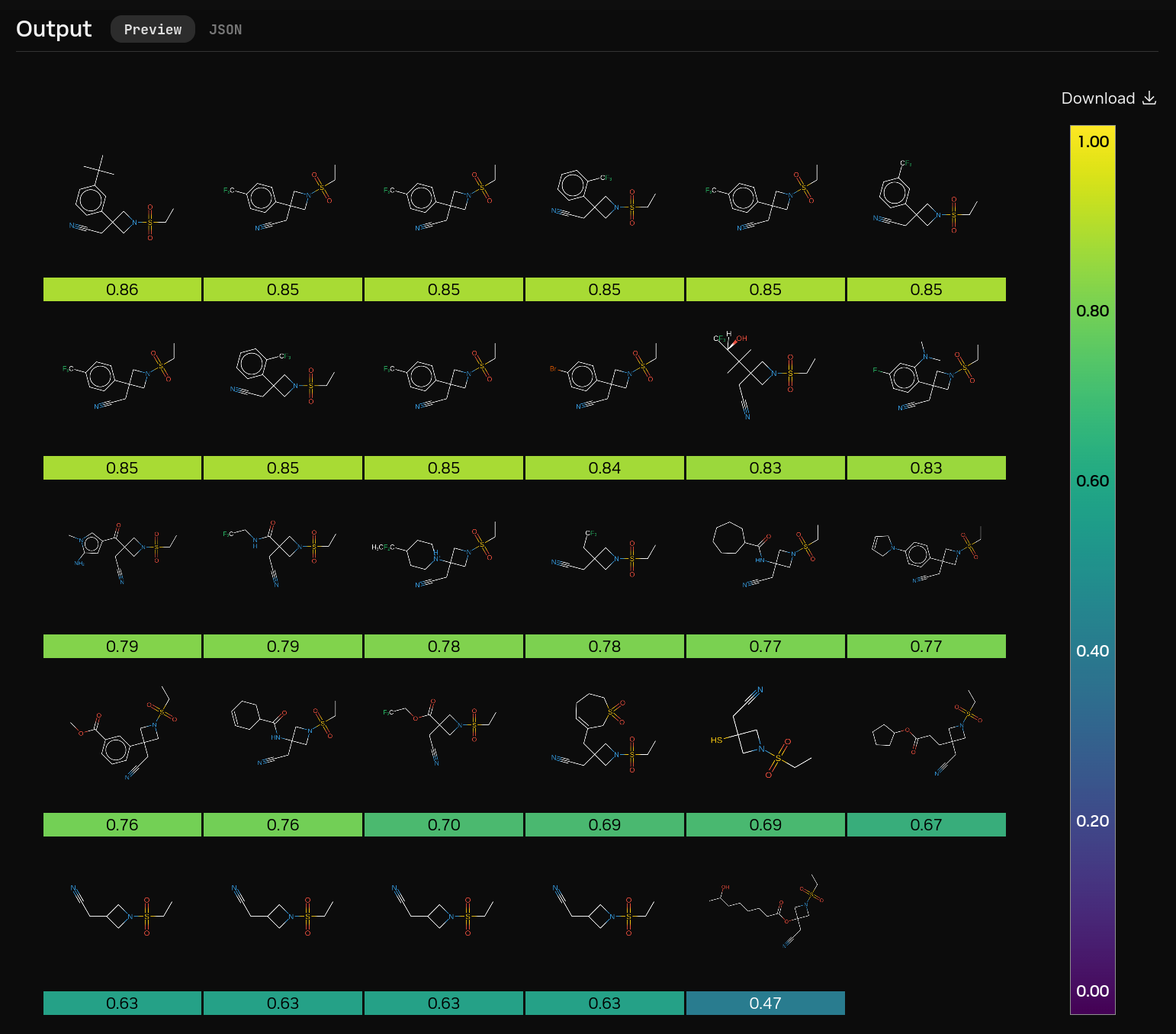Open the tert-butyl molecule scored 0.86
The width and height of the screenshot is (1176, 1034).
point(122,202)
